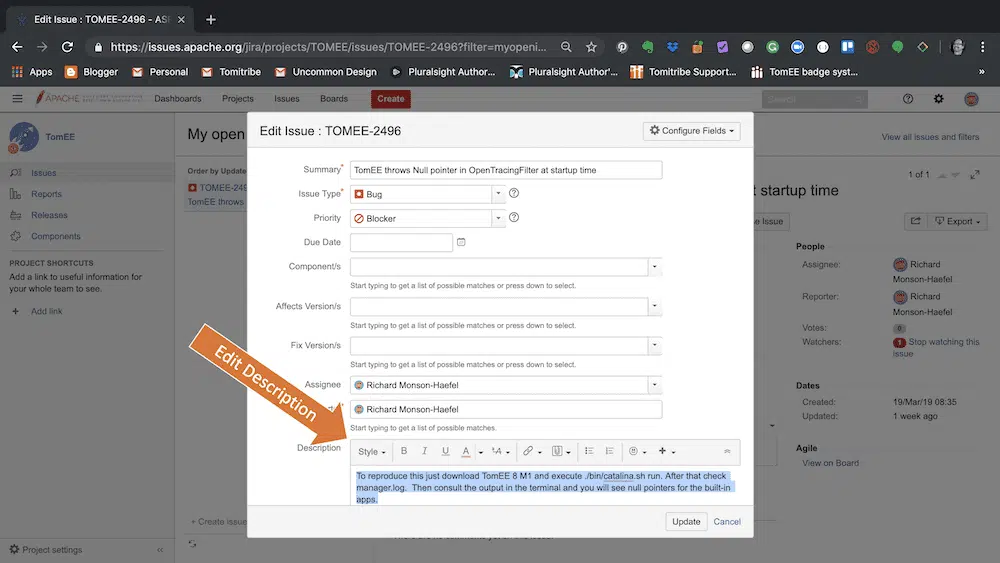Toggle bold formatting in description editor

coord(404,451)
